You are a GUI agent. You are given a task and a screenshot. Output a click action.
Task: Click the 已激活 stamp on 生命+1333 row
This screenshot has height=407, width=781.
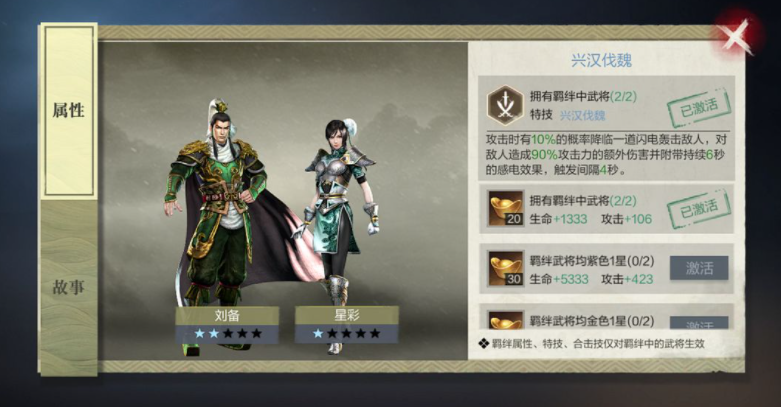click(699, 209)
